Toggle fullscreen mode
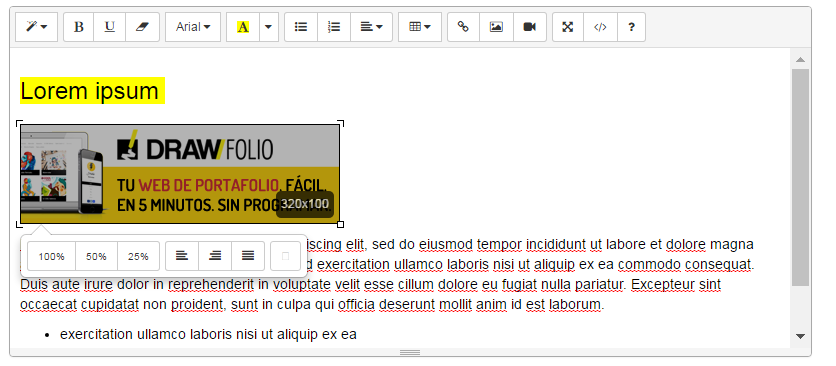The width and height of the screenshot is (836, 366). click(568, 27)
